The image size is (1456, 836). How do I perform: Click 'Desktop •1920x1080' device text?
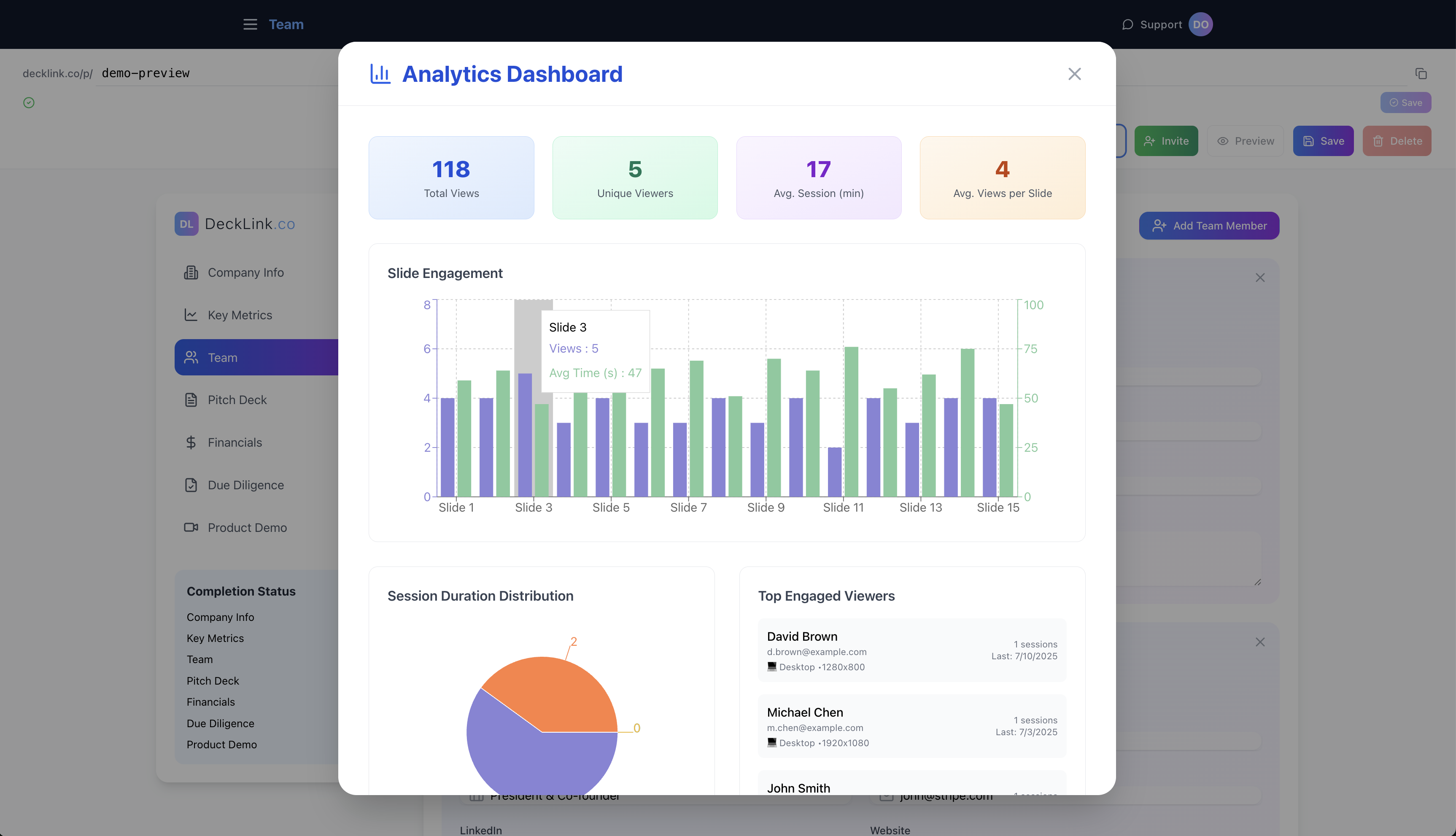point(824,743)
